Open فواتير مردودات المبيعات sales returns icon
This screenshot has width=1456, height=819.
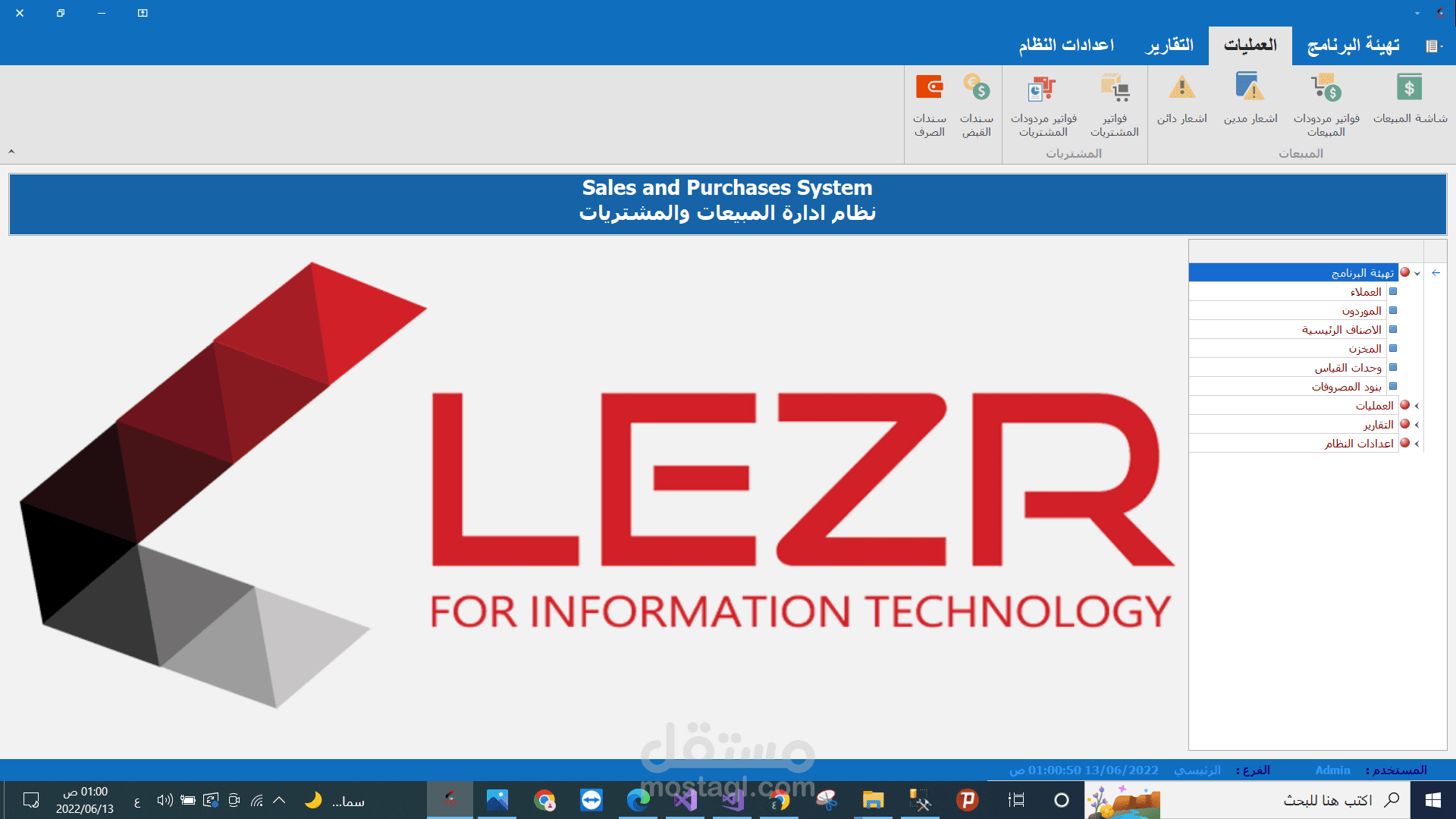point(1326,89)
